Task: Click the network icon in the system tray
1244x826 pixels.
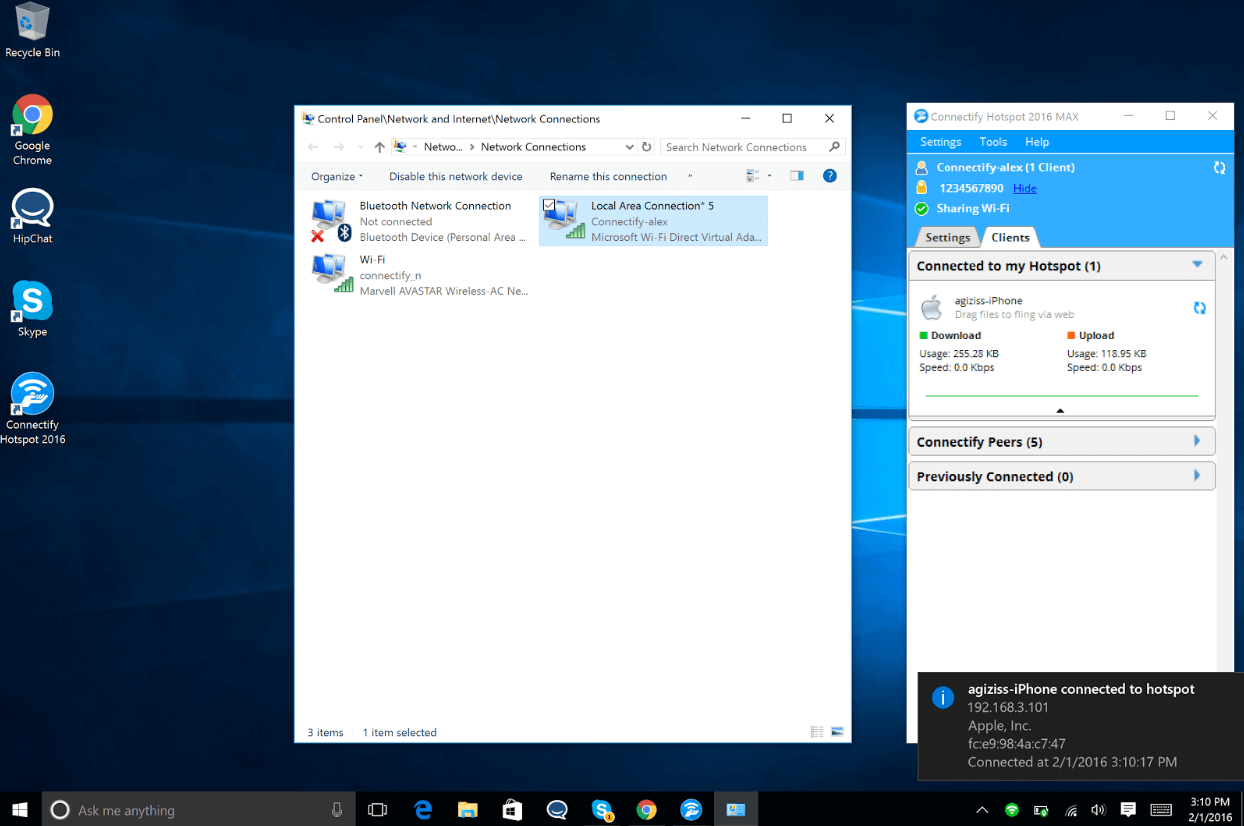Action: [1071, 810]
